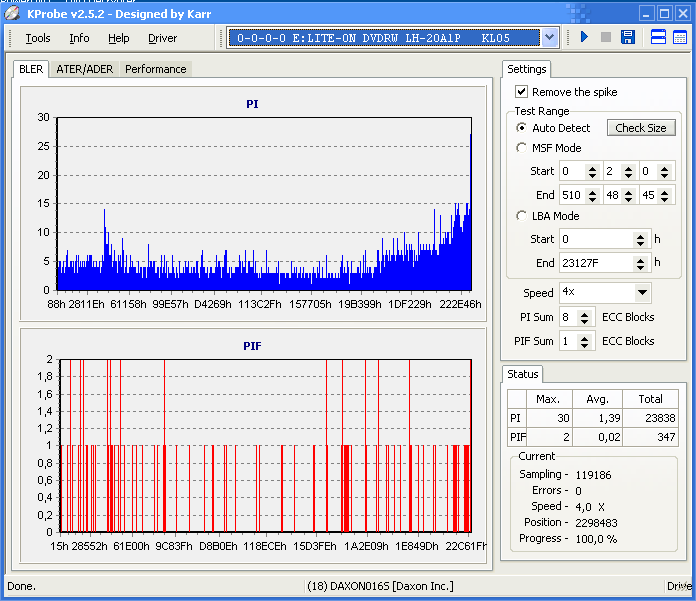Open the LITE-ON drive selection dropdown
The image size is (696, 601).
pyautogui.click(x=549, y=38)
